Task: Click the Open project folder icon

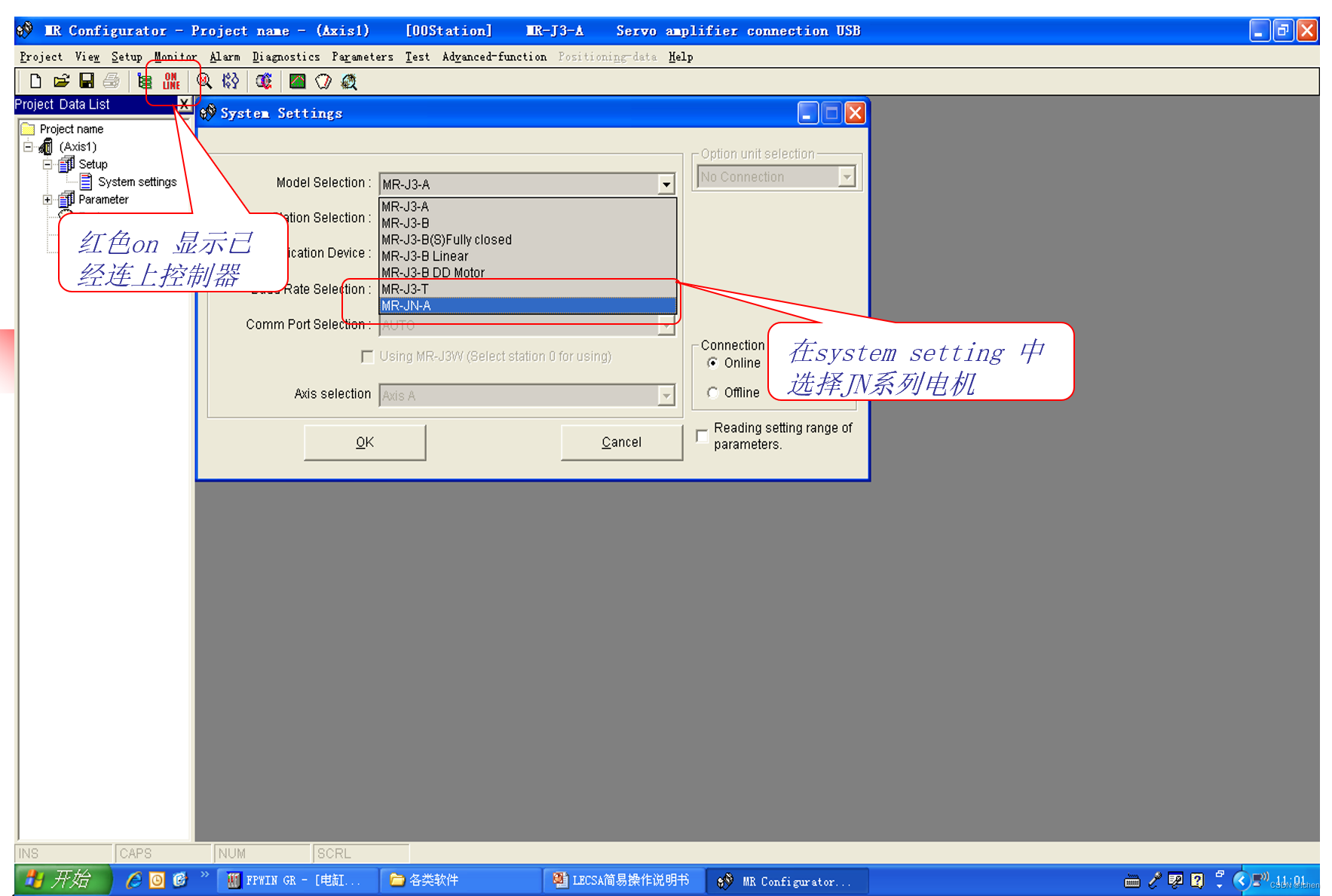Action: [x=61, y=81]
